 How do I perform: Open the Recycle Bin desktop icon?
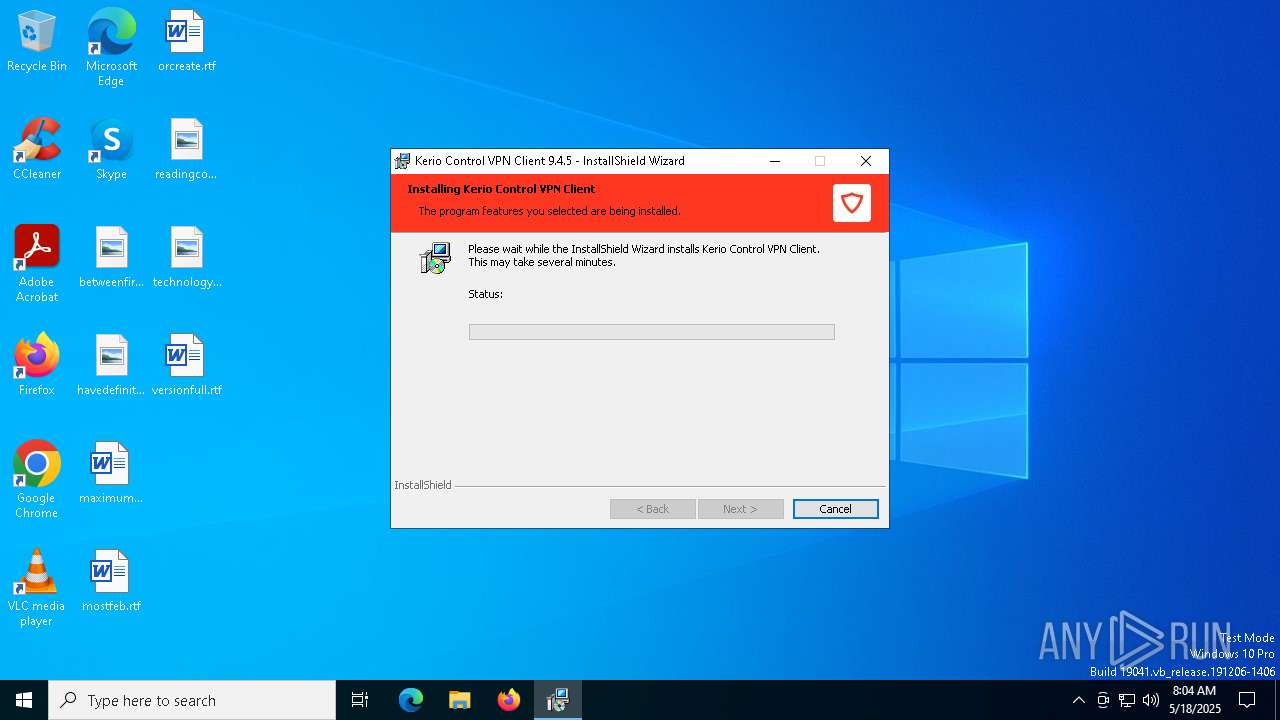[37, 41]
